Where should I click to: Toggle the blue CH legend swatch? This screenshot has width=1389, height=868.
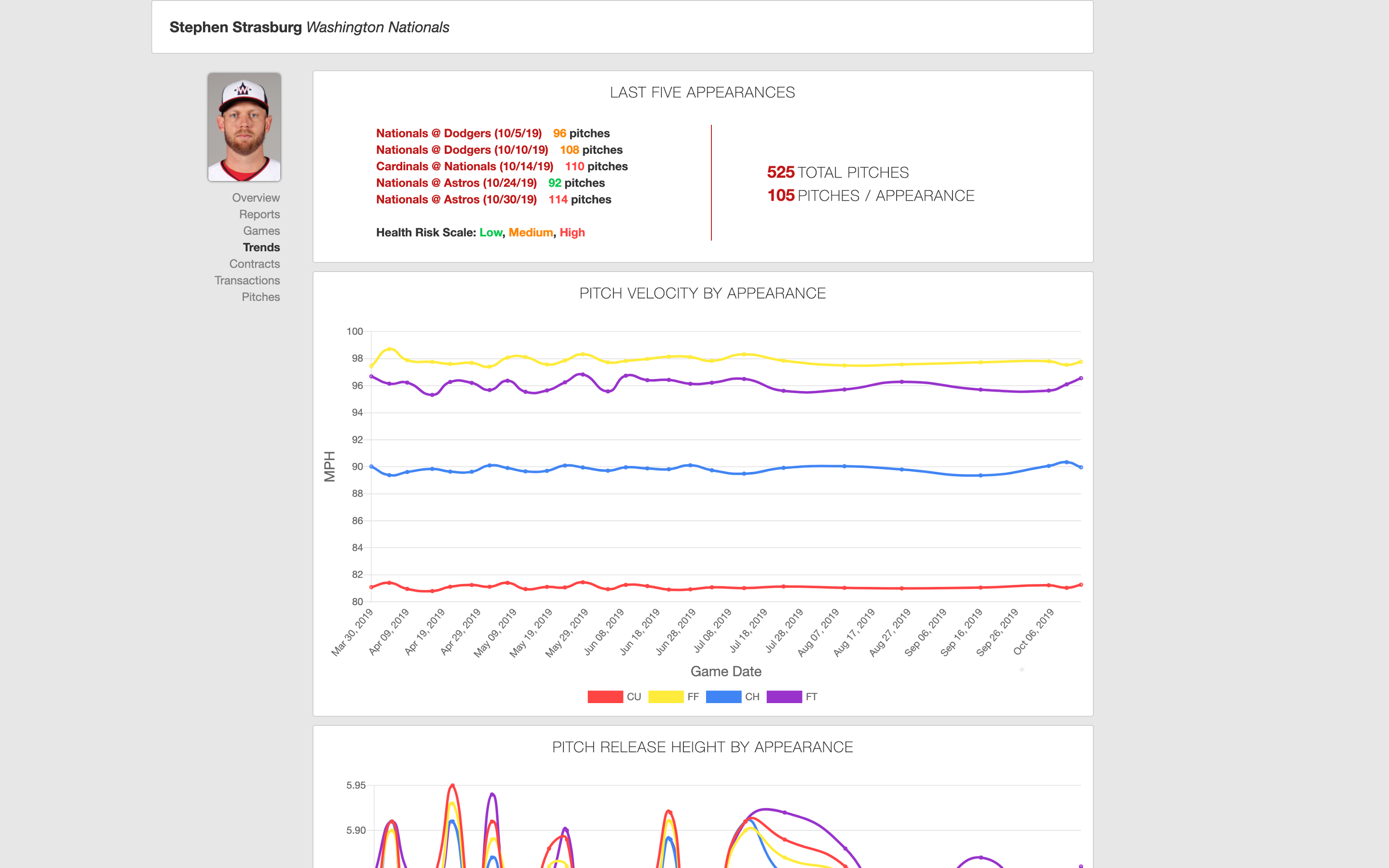pos(723,697)
